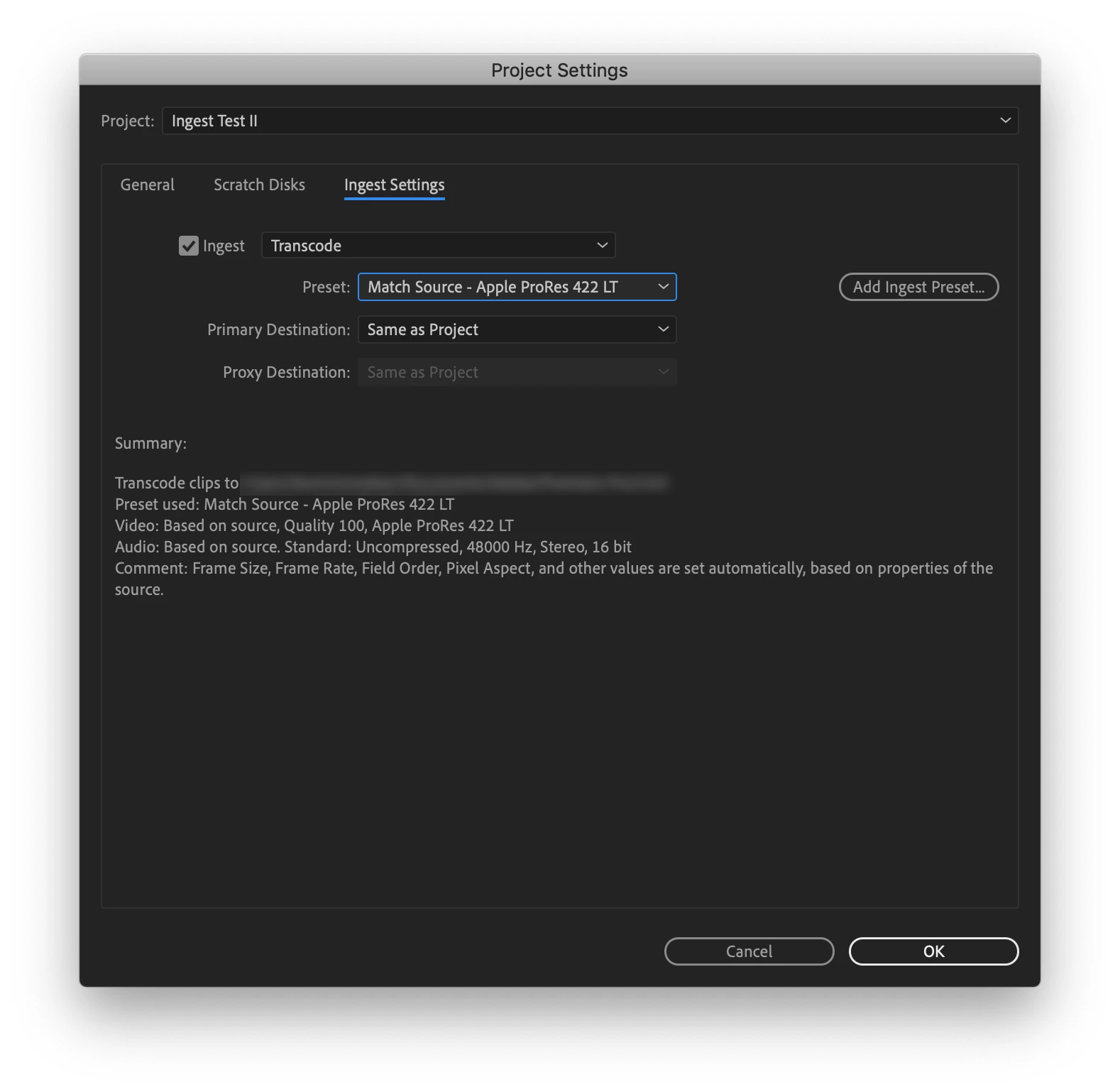Click Cancel to dismiss Project Settings
1120x1092 pixels.
coord(749,951)
